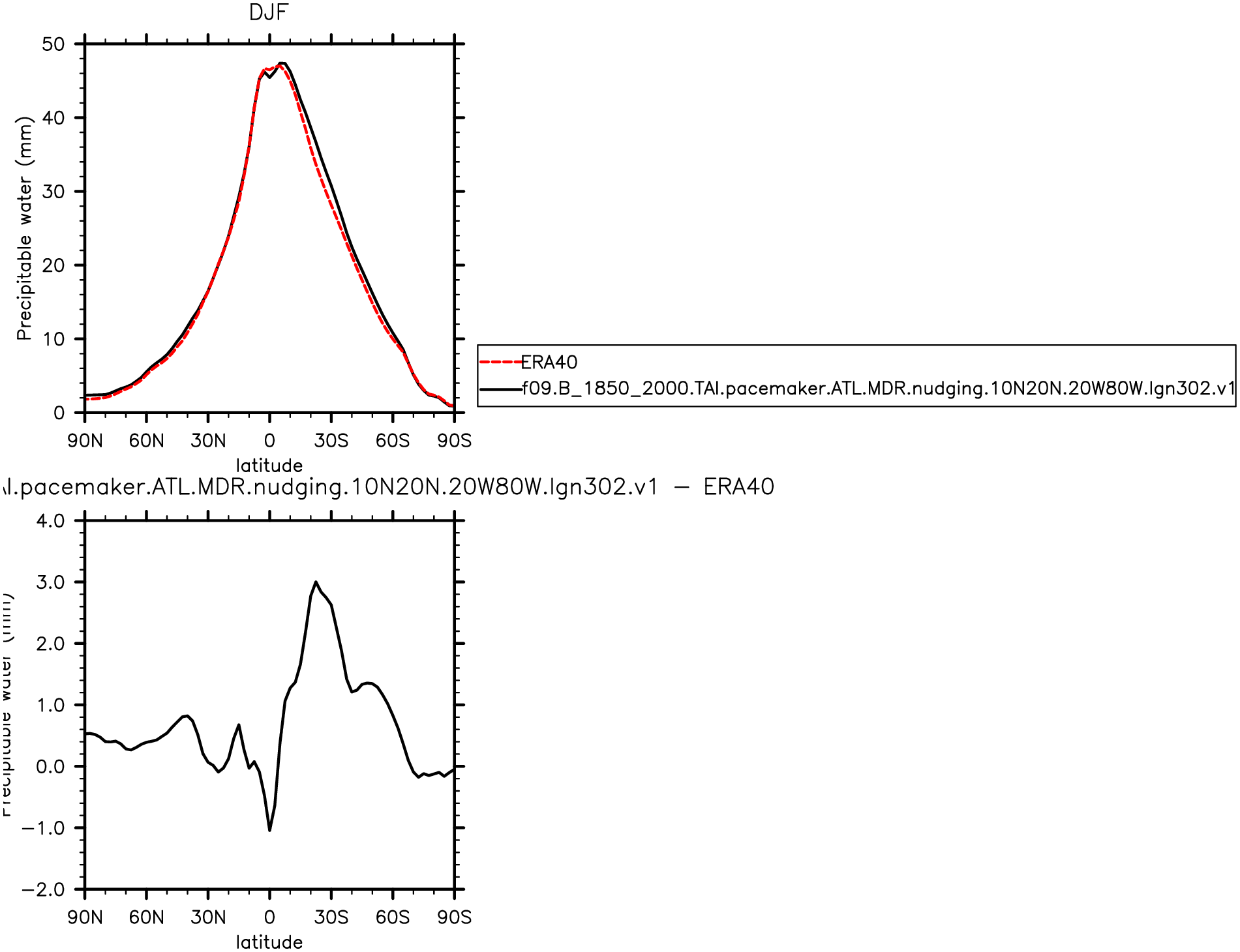Click the 30N tick label under bottom plot

(x=208, y=917)
